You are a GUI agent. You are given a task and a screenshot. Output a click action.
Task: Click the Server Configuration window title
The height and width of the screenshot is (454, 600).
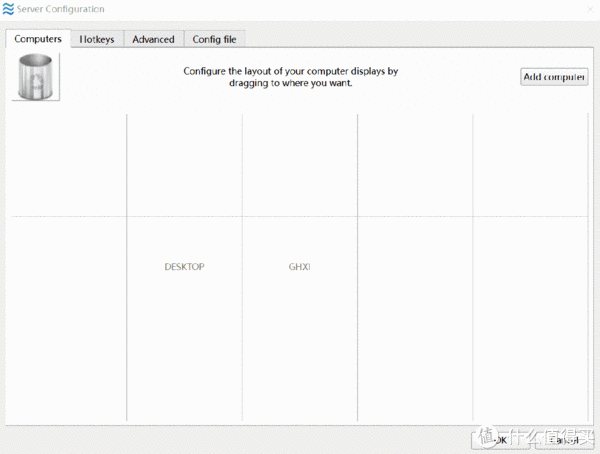tap(60, 9)
